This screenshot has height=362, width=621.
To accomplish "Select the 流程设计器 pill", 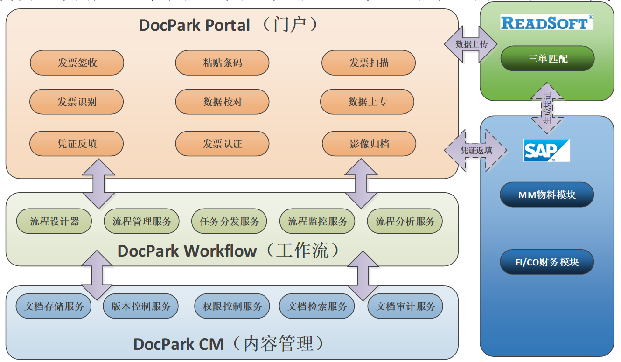I will pos(54,221).
